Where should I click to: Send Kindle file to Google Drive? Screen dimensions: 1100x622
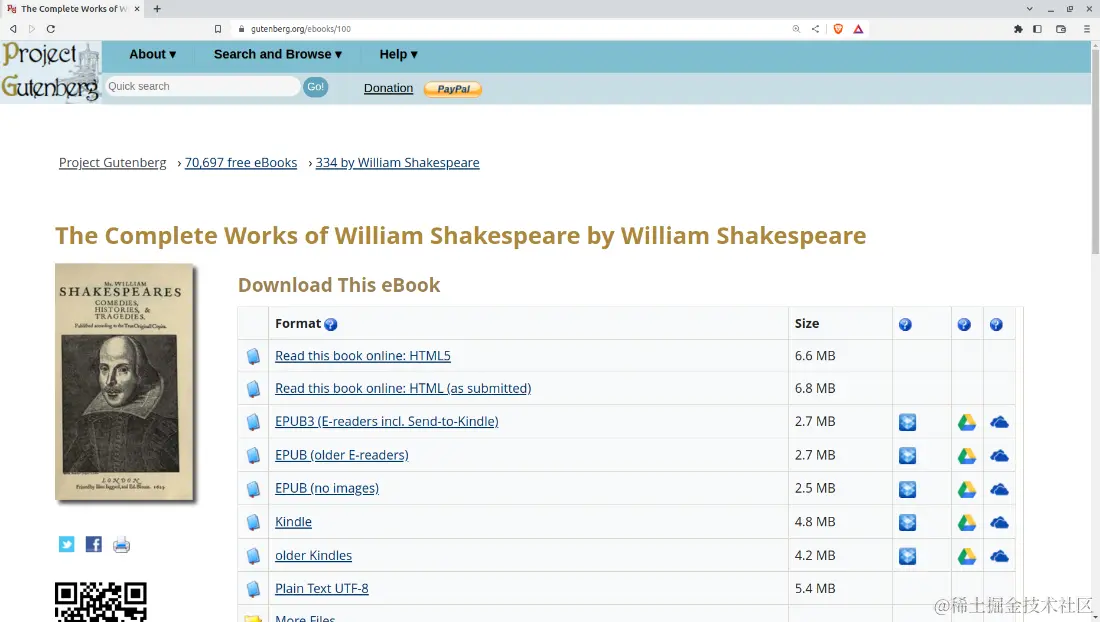967,522
